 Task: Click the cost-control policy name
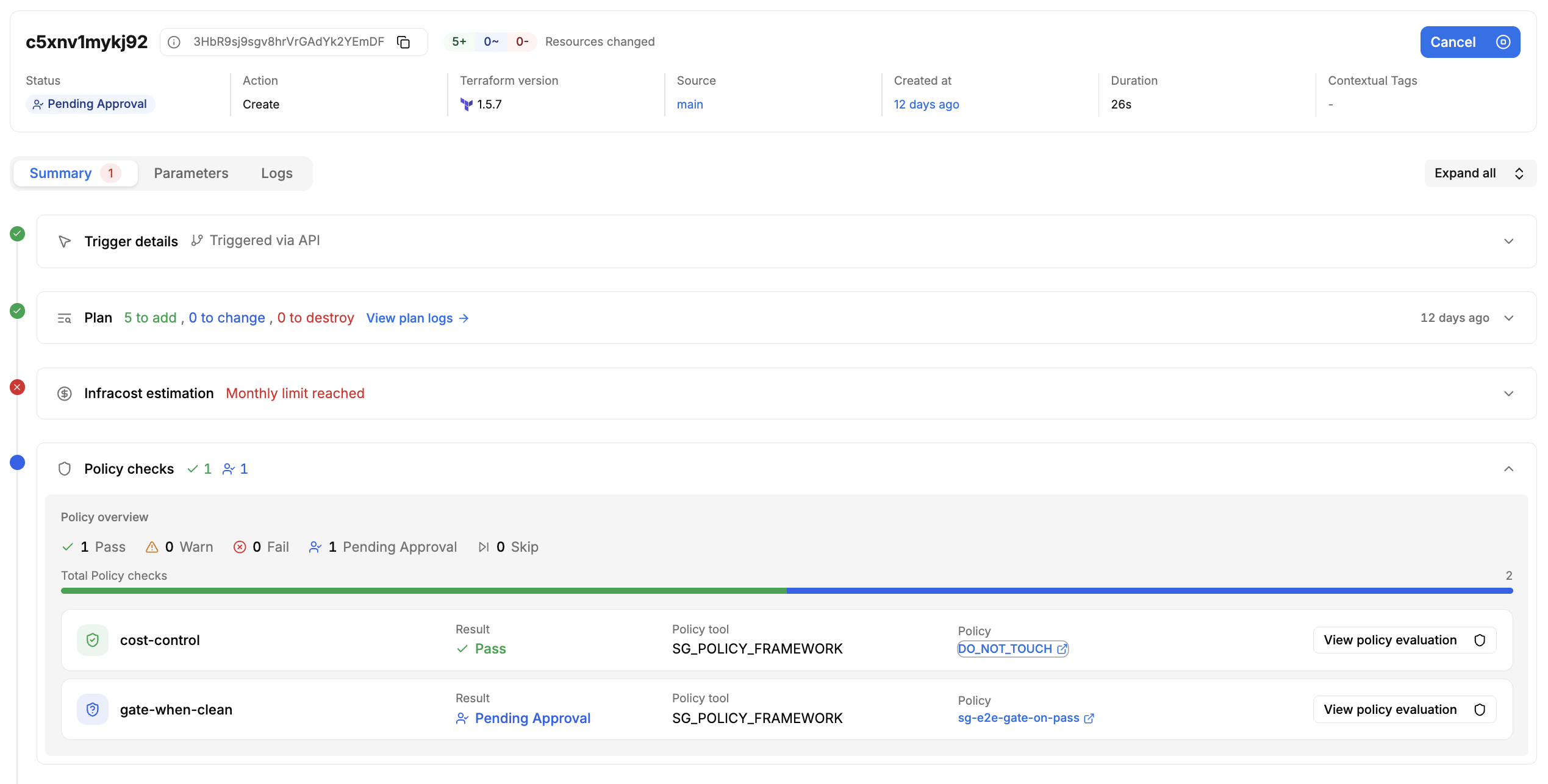(x=160, y=640)
